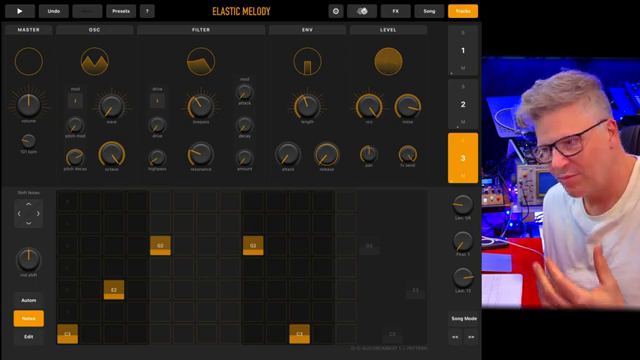Image resolution: width=640 pixels, height=360 pixels.
Task: Select track 2
Action: pyautogui.click(x=463, y=104)
